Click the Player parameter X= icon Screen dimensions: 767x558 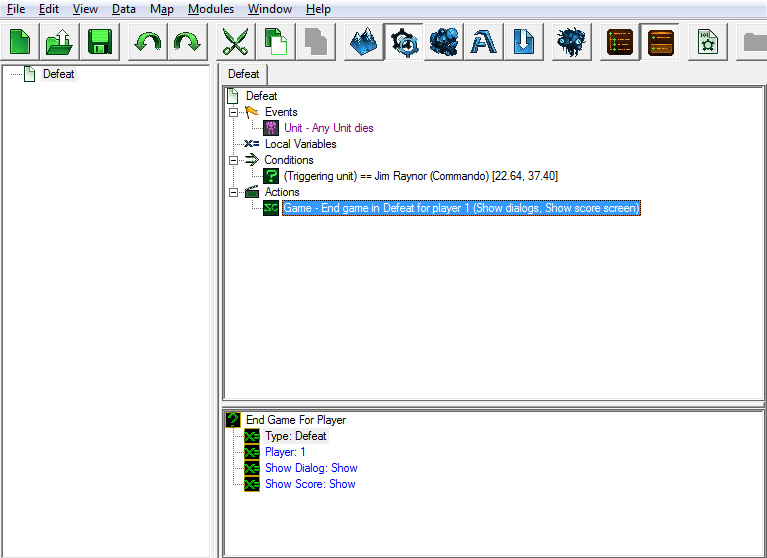point(252,452)
